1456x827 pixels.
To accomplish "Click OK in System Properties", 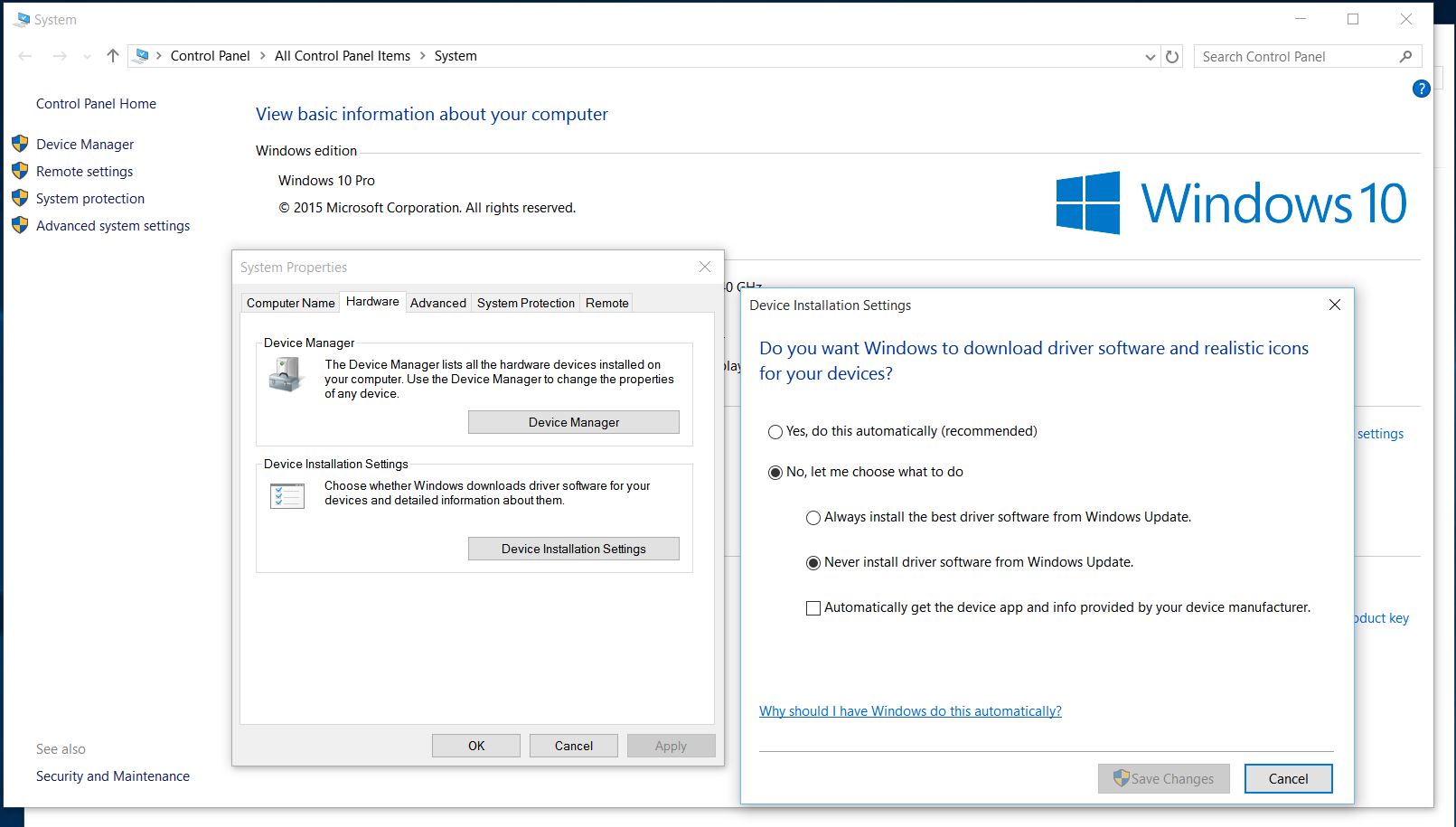I will (x=476, y=746).
